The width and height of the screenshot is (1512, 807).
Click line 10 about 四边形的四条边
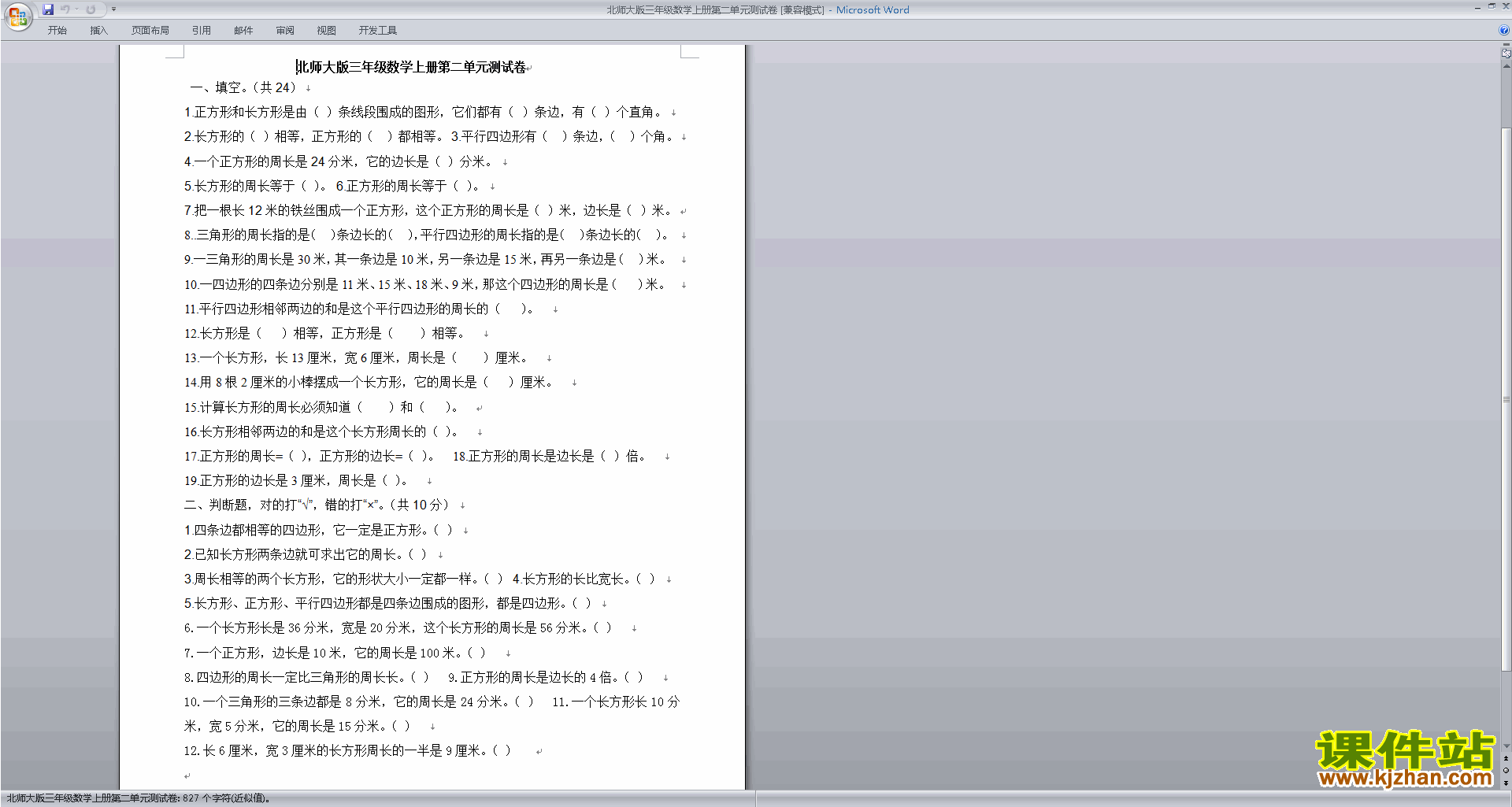pyautogui.click(x=425, y=284)
